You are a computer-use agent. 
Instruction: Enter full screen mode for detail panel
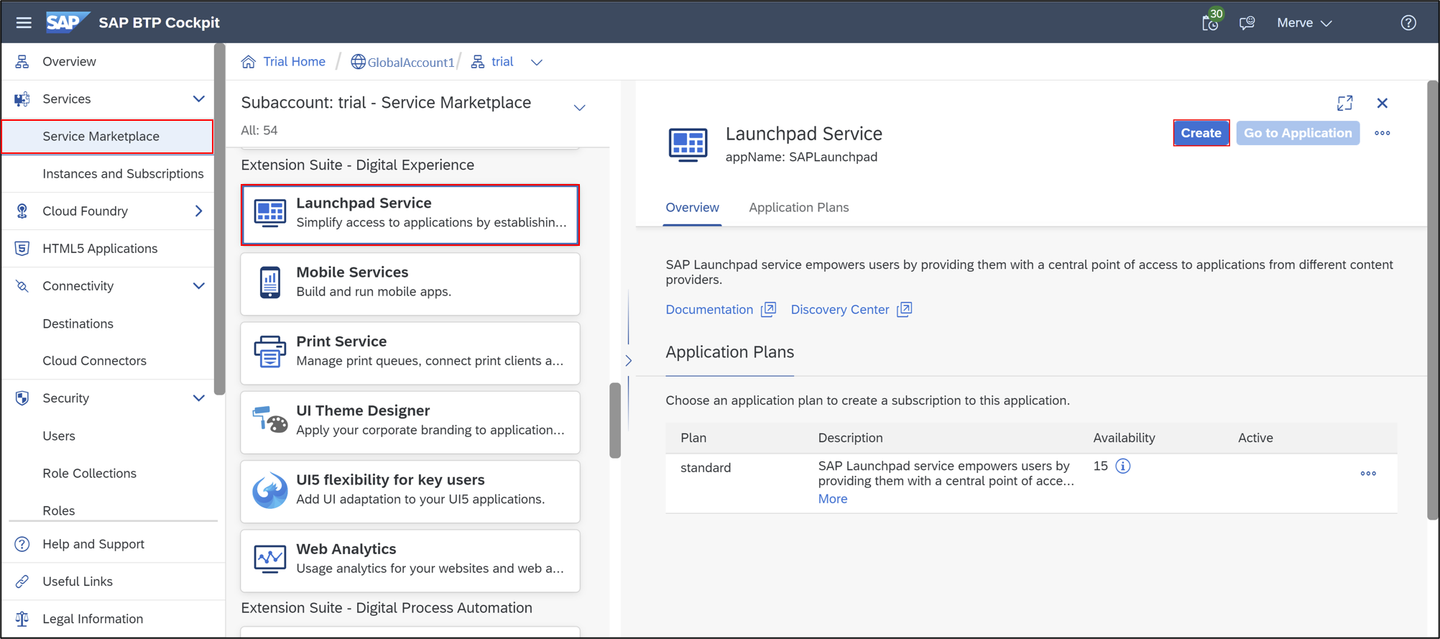click(x=1345, y=103)
